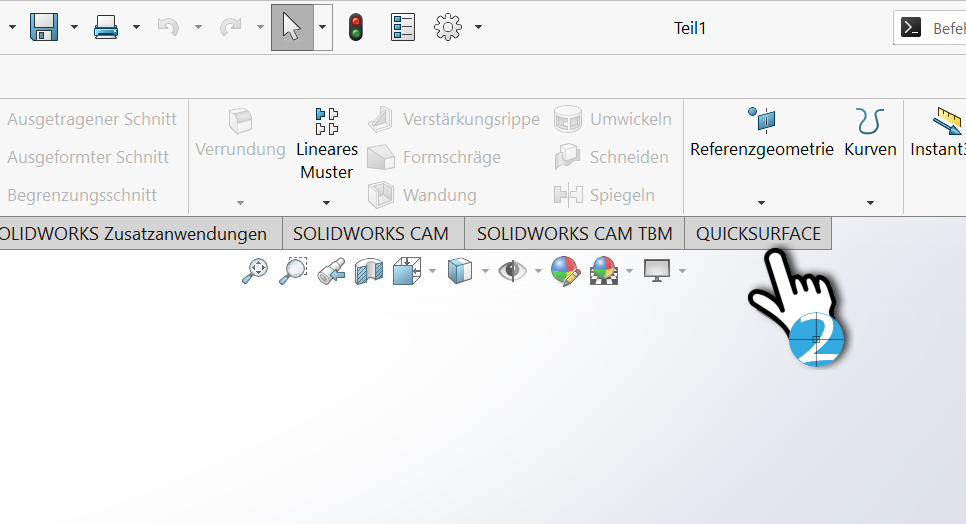
Task: Expand the Hide/Show Items dropdown arrow
Action: [x=538, y=271]
